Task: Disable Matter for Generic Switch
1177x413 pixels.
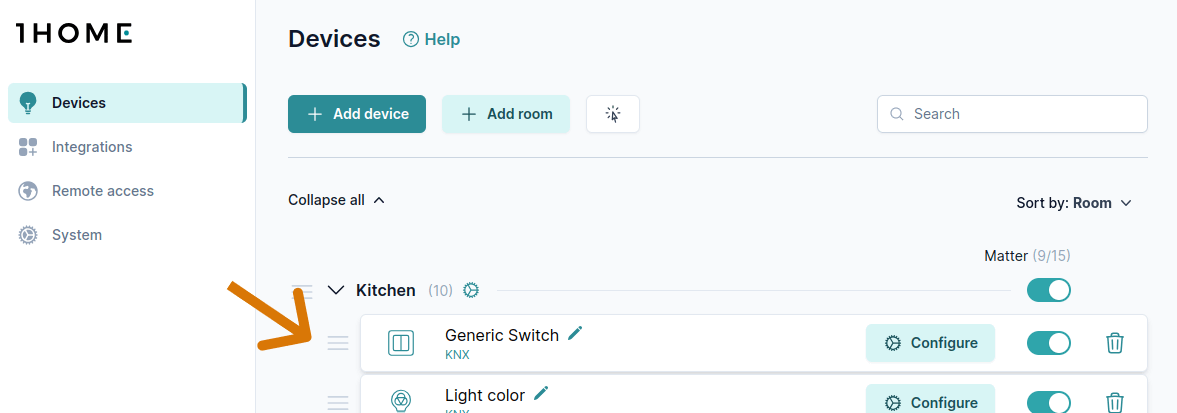Action: [1048, 343]
